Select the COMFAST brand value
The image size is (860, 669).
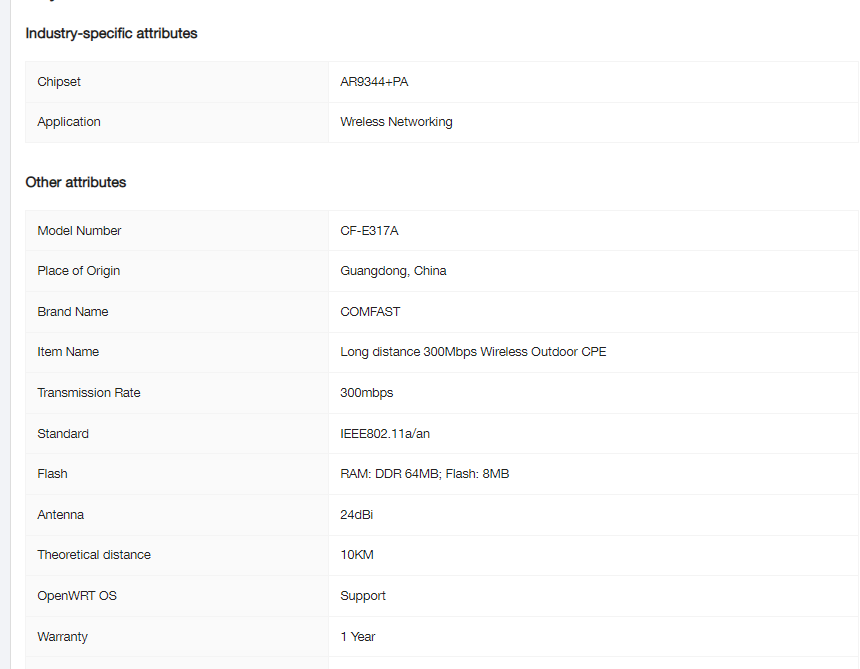[370, 312]
